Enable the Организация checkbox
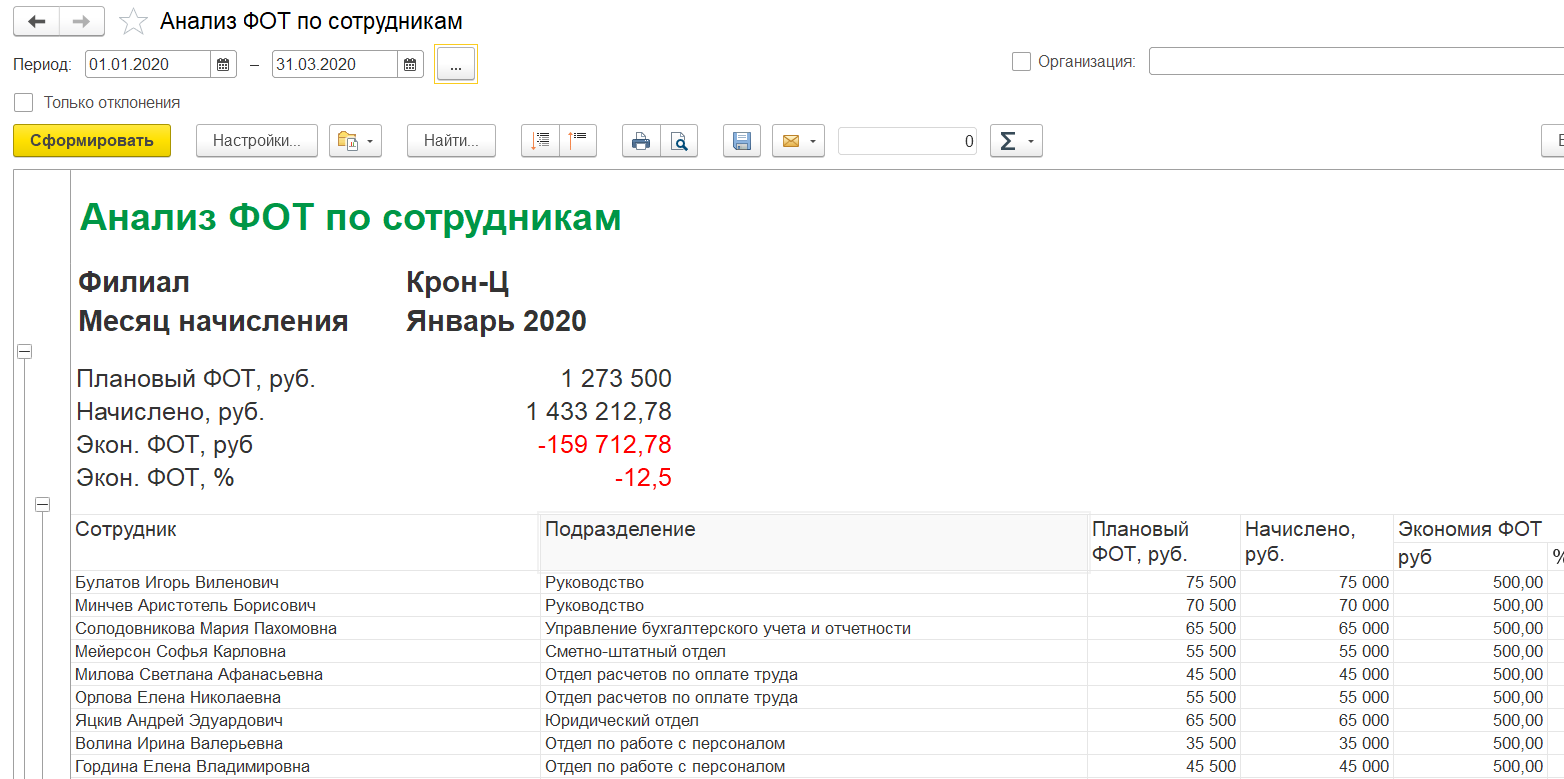 (x=1021, y=62)
